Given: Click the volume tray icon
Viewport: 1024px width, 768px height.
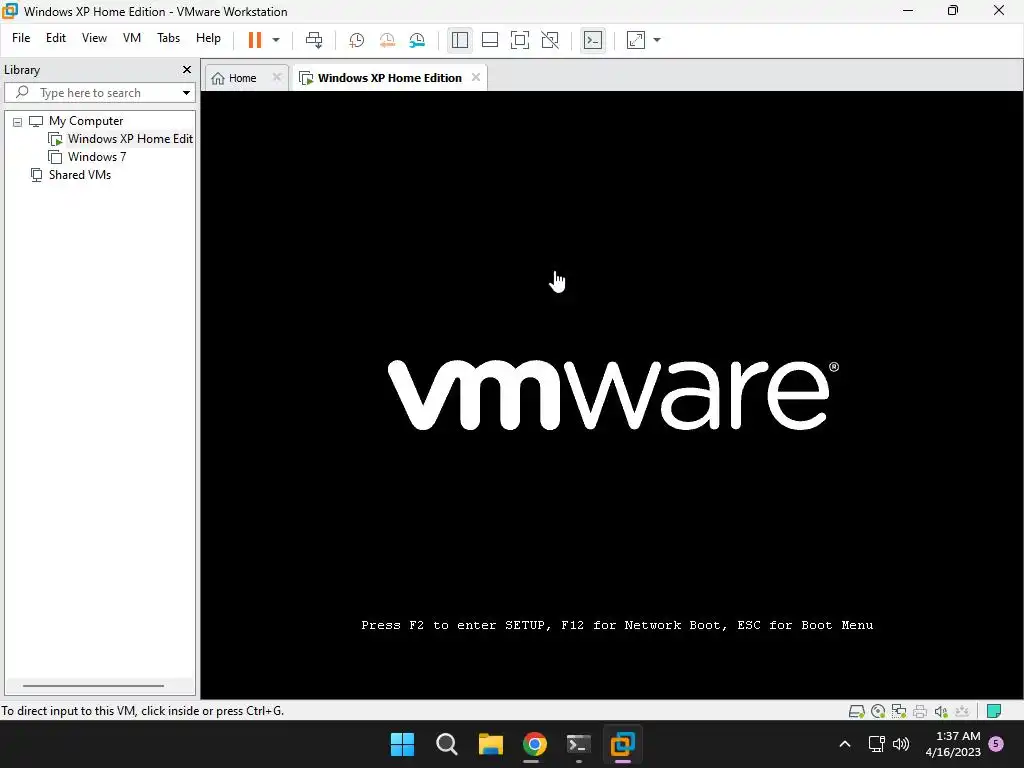Looking at the screenshot, I should (901, 744).
